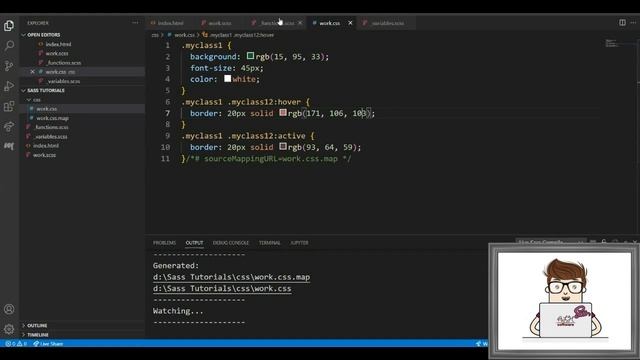Open the work.css.map path link in output
640x360 pixels.
click(231, 277)
